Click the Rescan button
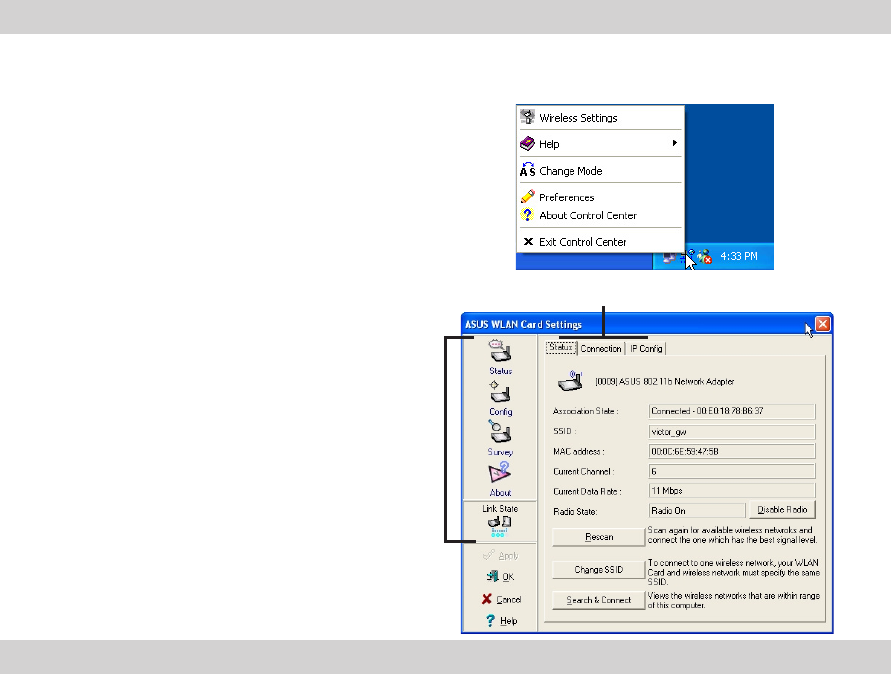Viewport: 891px width, 674px height. (x=599, y=536)
